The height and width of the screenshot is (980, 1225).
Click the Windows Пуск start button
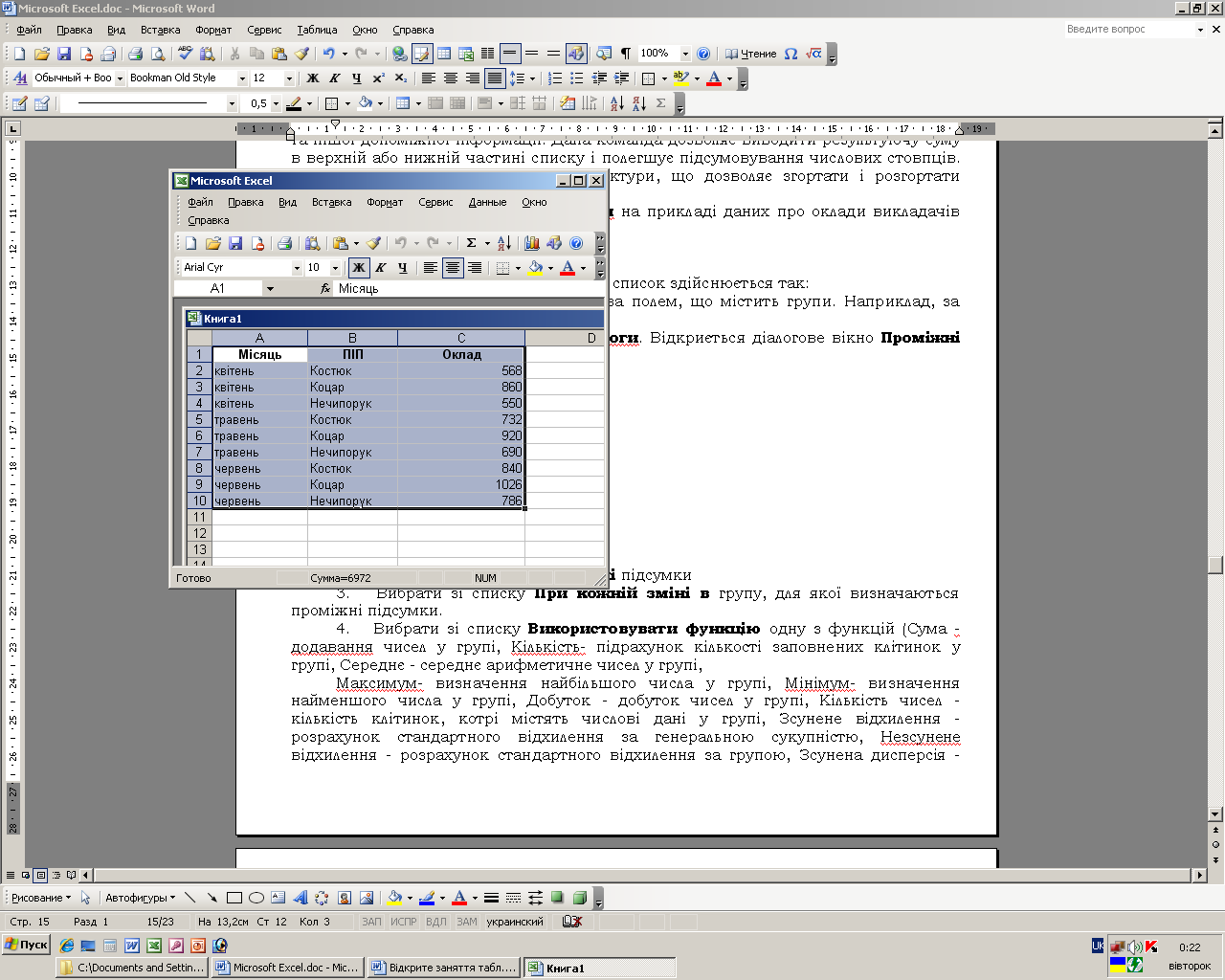pos(26,945)
